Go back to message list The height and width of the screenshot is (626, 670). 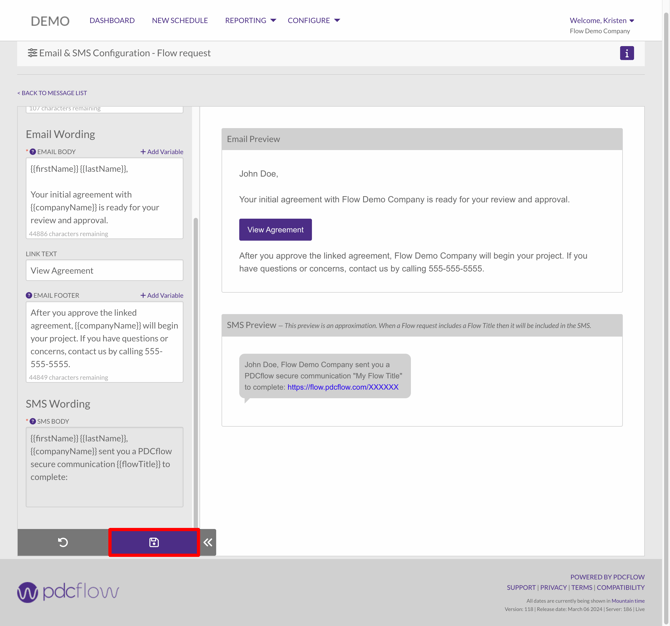click(x=52, y=93)
